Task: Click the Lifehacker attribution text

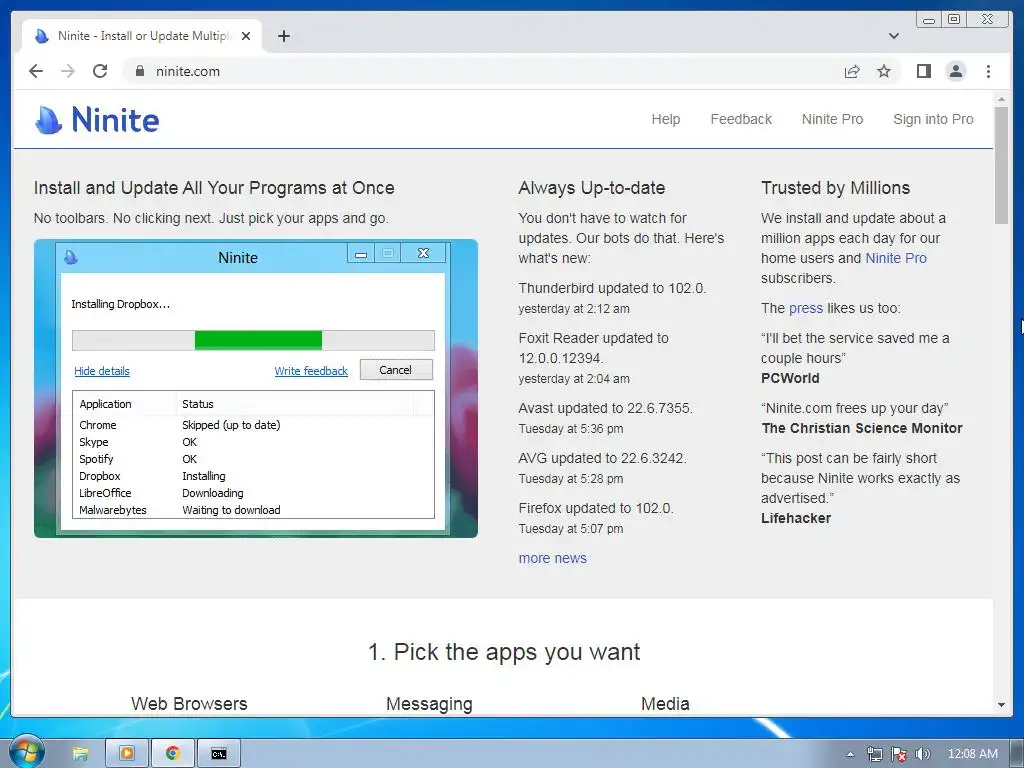Action: (796, 519)
